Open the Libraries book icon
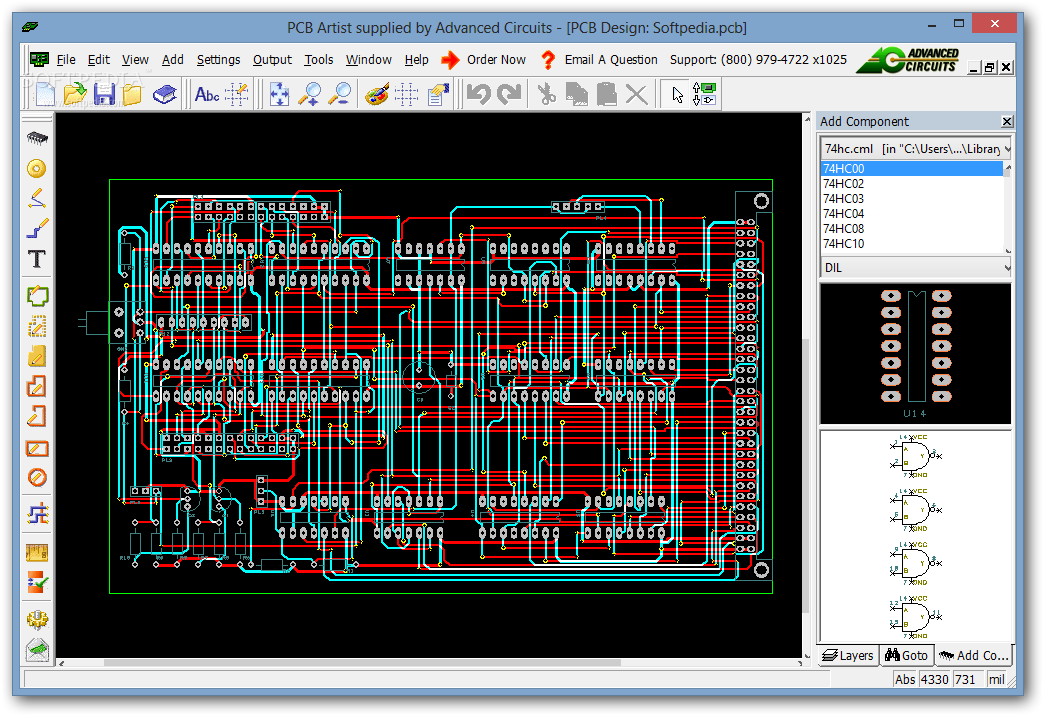 coord(164,94)
